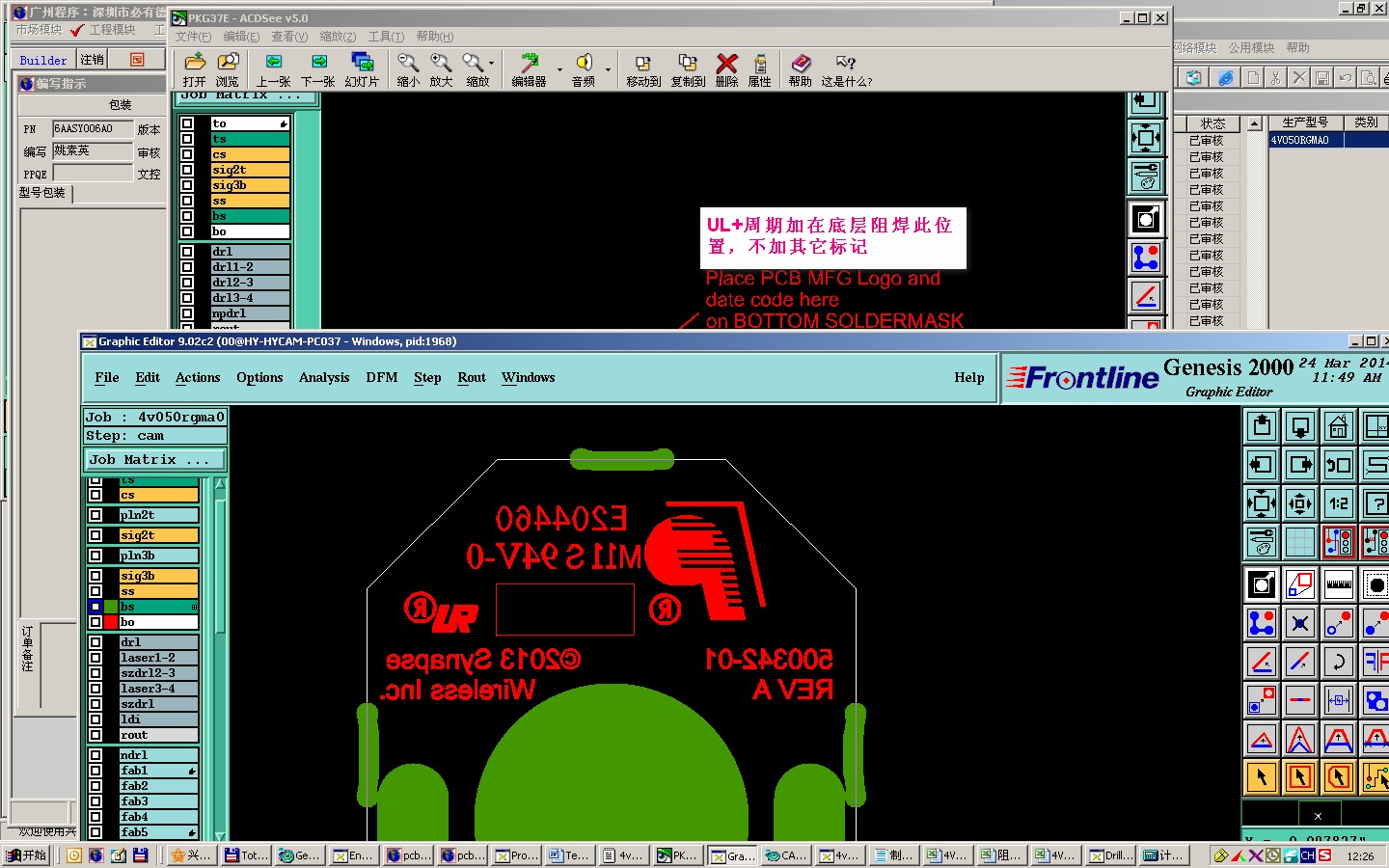This screenshot has width=1389, height=868.
Task: Click the zoom out (expand arrows) icon
Action: (1262, 503)
